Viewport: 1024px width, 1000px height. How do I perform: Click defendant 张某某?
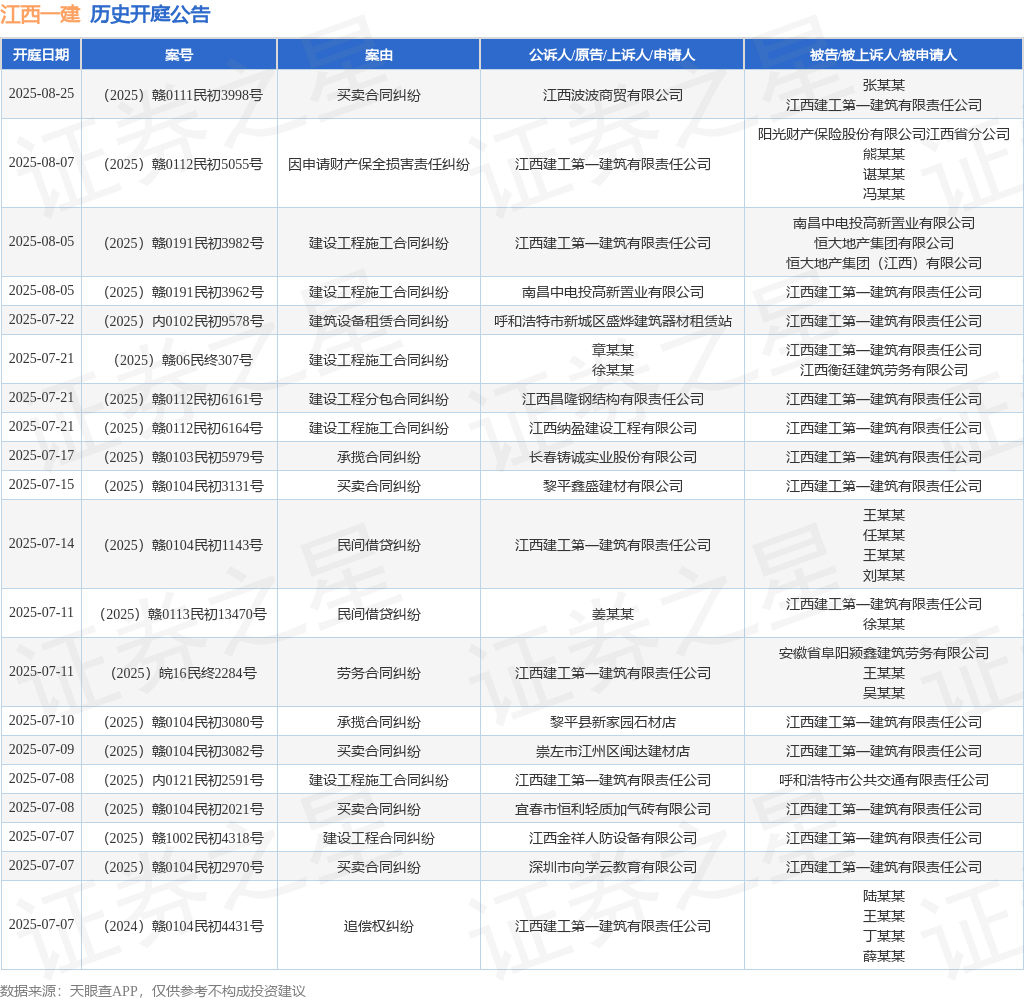[884, 85]
